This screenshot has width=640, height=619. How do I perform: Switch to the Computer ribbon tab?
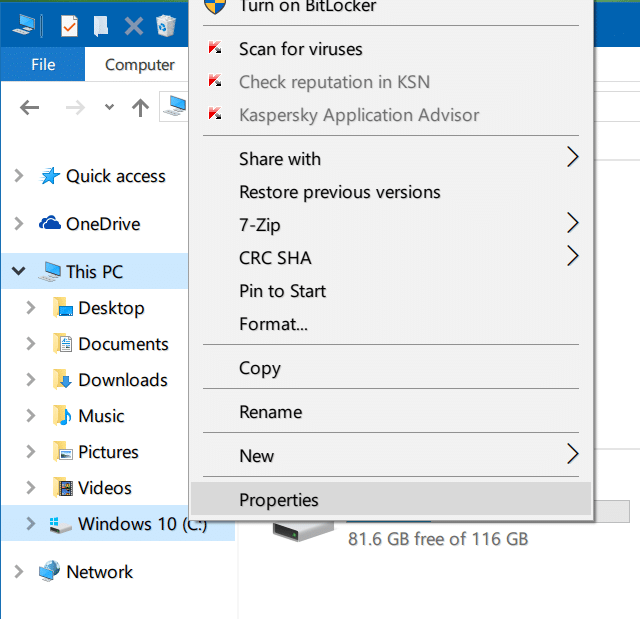coord(140,64)
